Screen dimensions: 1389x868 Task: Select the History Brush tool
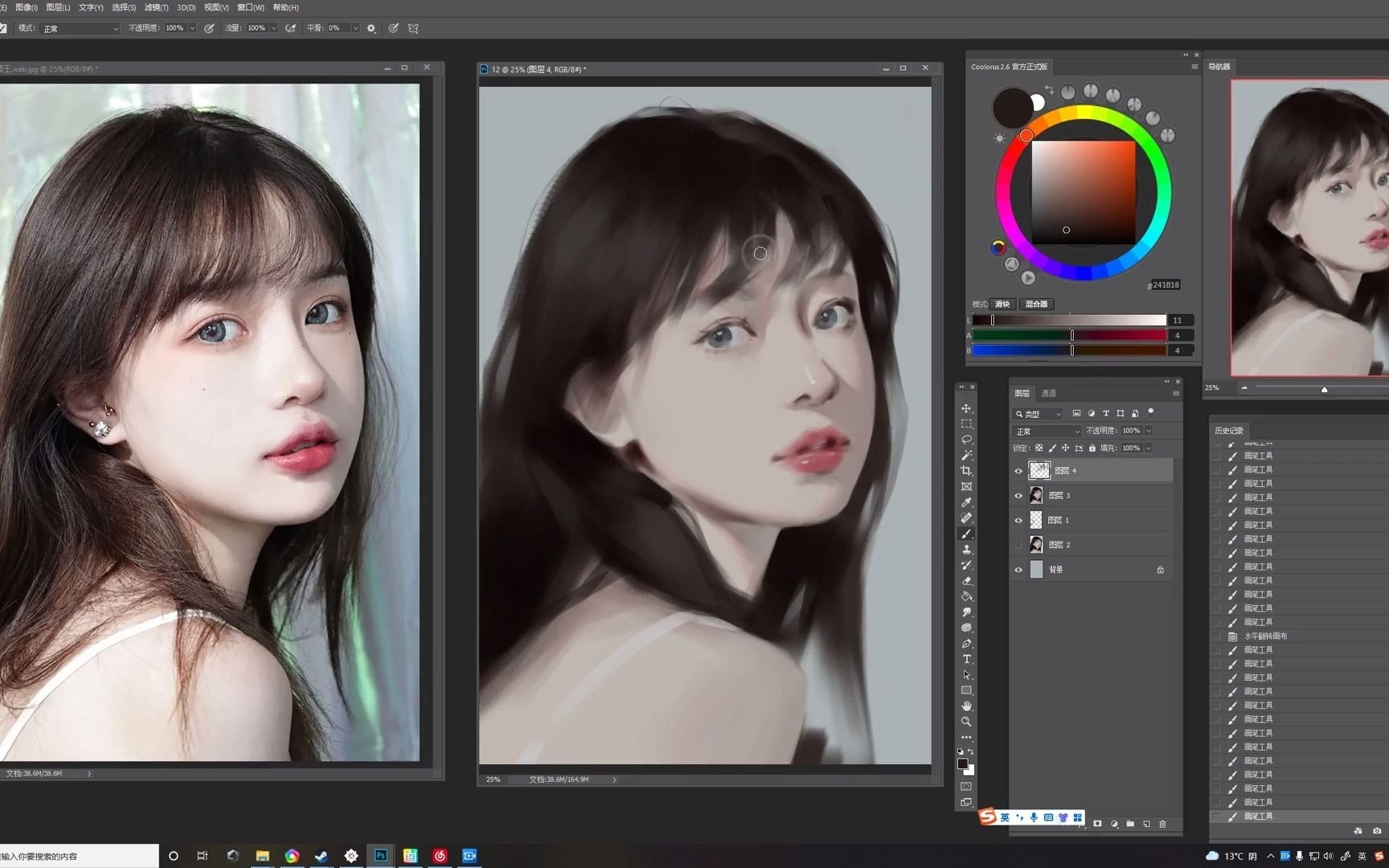click(966, 565)
